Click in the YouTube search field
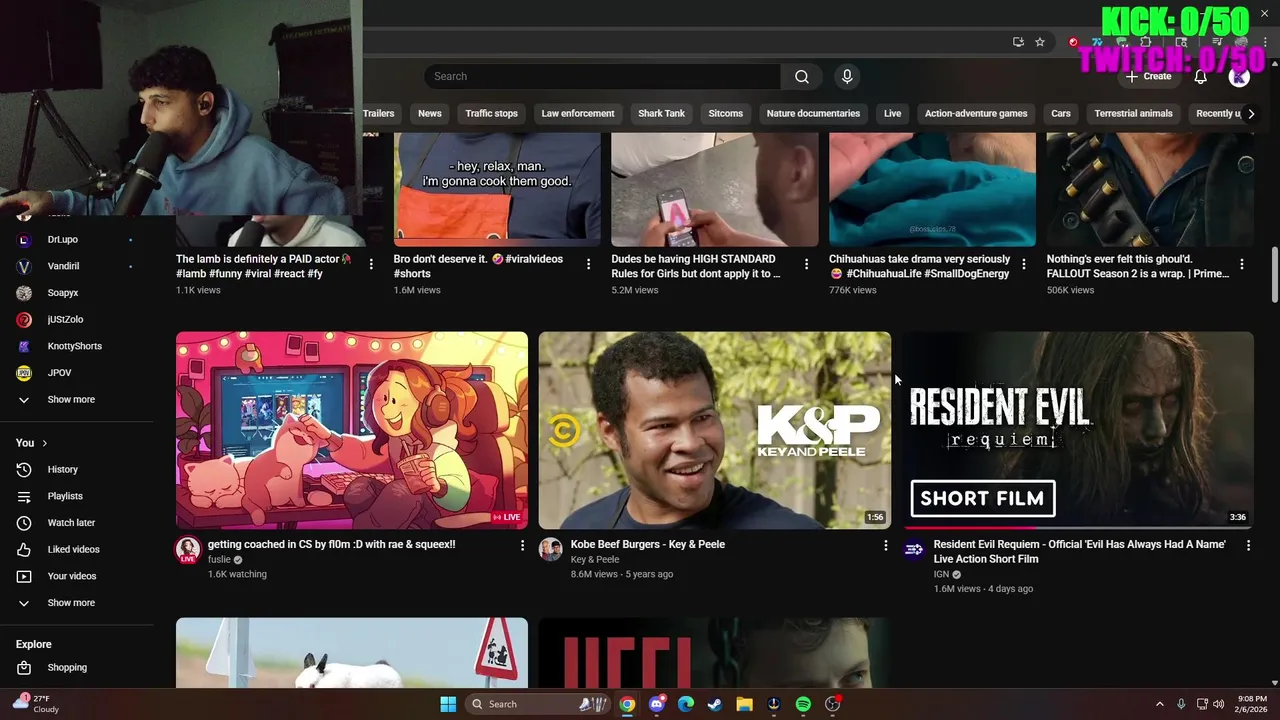The image size is (1280, 720). [x=603, y=77]
